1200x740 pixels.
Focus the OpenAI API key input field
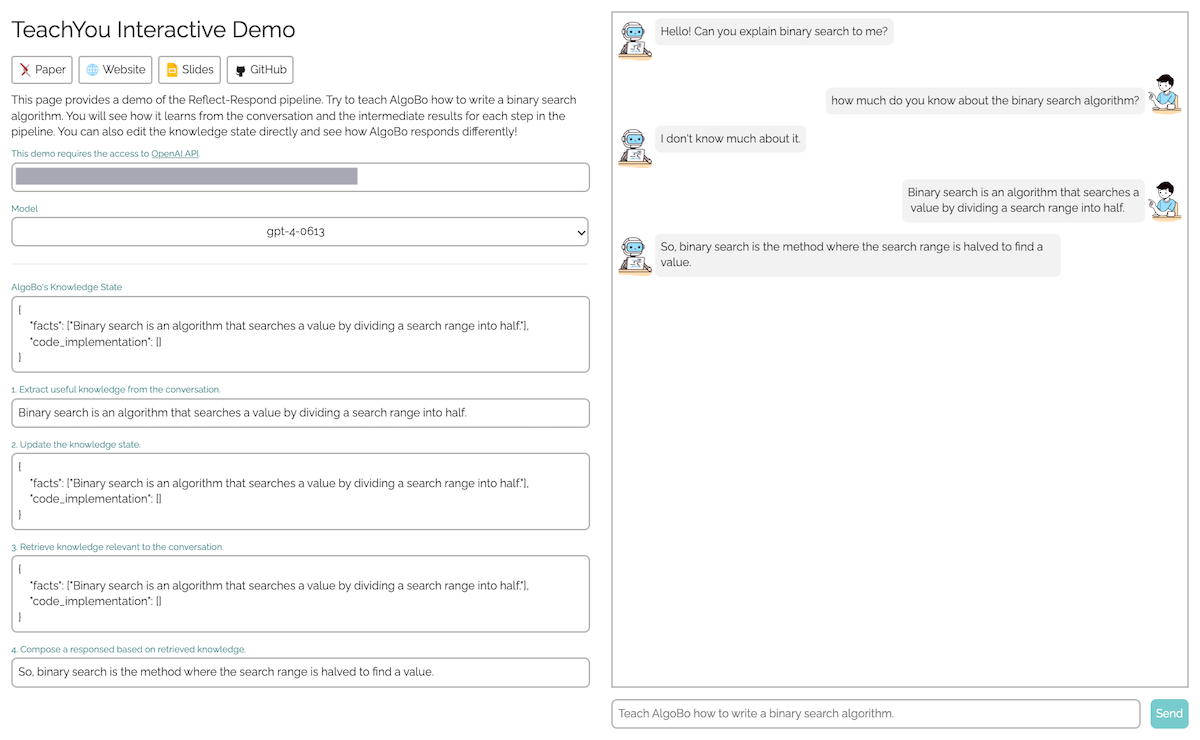point(300,177)
